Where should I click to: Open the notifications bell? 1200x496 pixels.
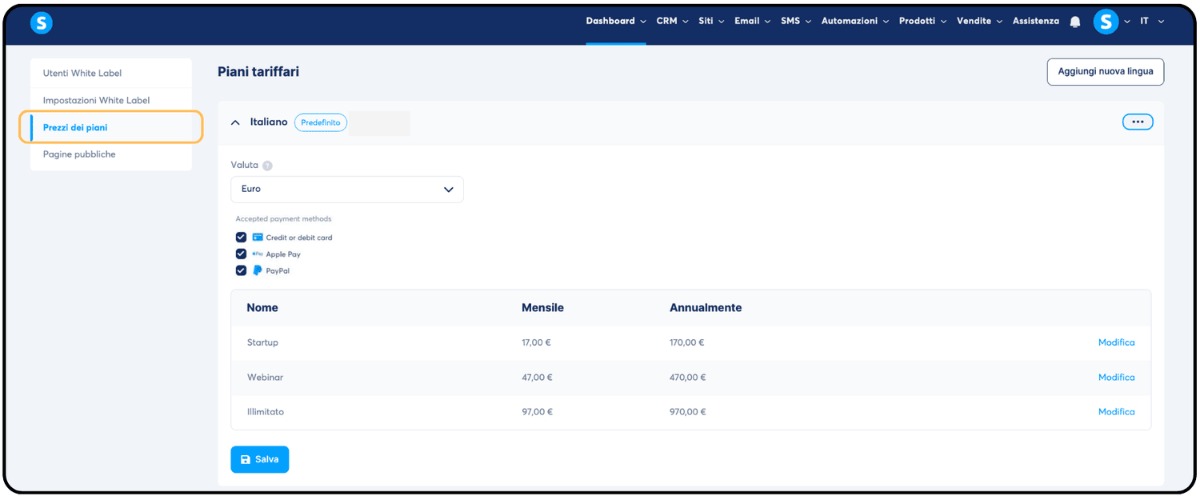point(1075,21)
